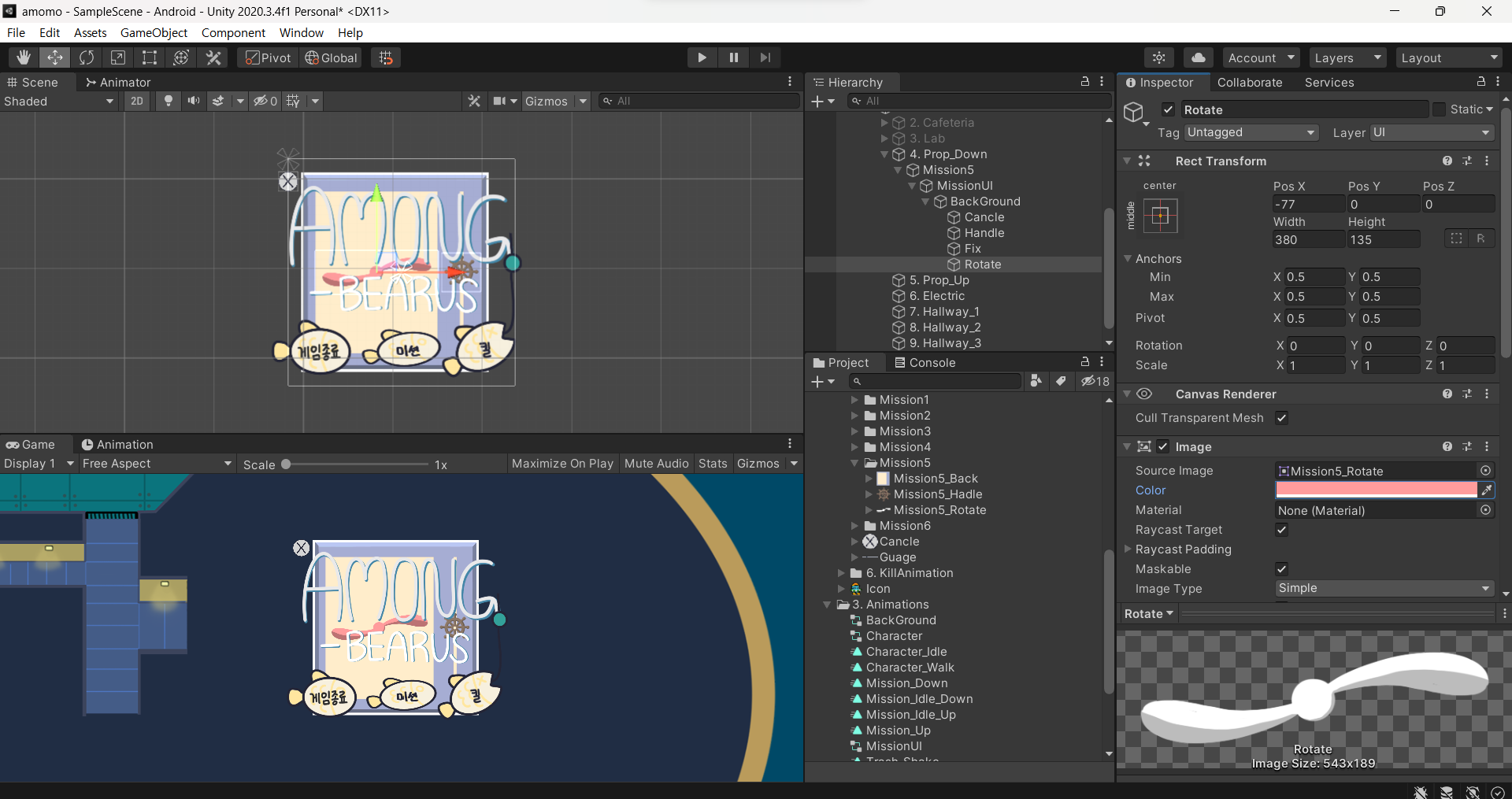The width and height of the screenshot is (1512, 799).
Task: Click Maximize On Play button
Action: coord(562,464)
